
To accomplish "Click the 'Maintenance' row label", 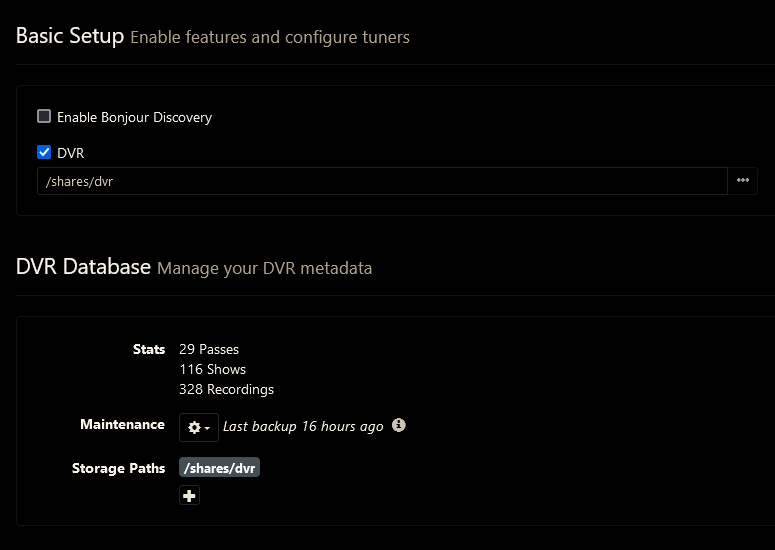I will (x=122, y=424).
